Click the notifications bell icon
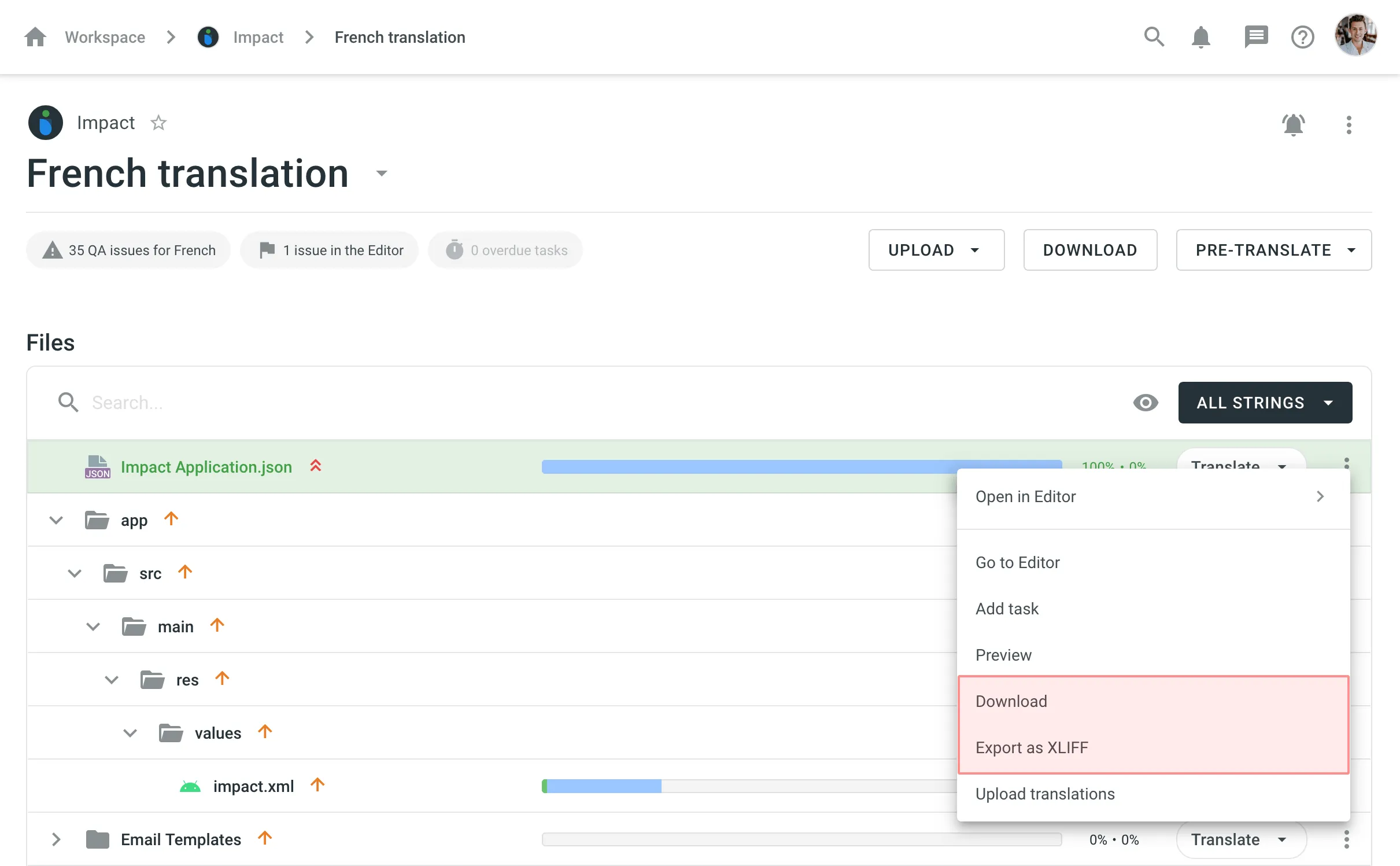 (1200, 37)
